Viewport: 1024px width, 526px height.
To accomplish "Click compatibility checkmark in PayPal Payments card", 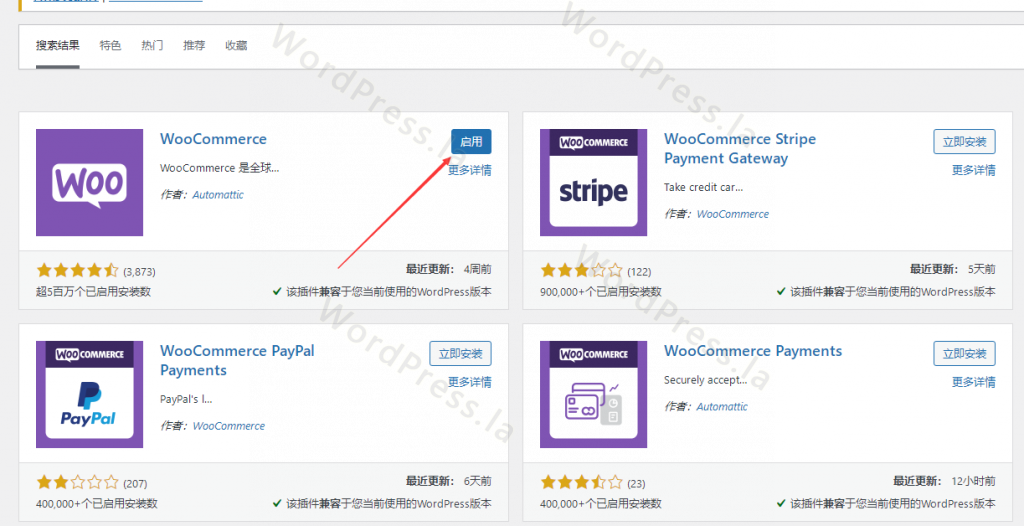I will tap(277, 503).
